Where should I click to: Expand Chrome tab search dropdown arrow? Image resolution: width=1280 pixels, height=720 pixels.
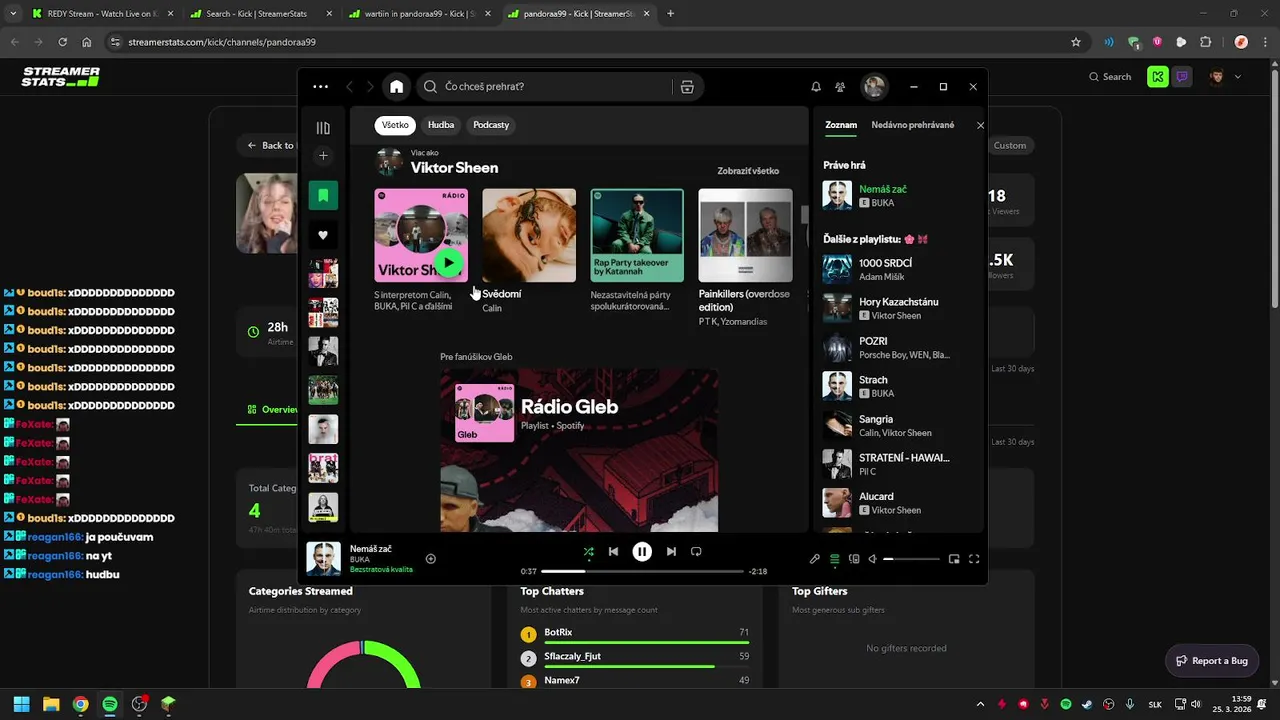(x=13, y=14)
